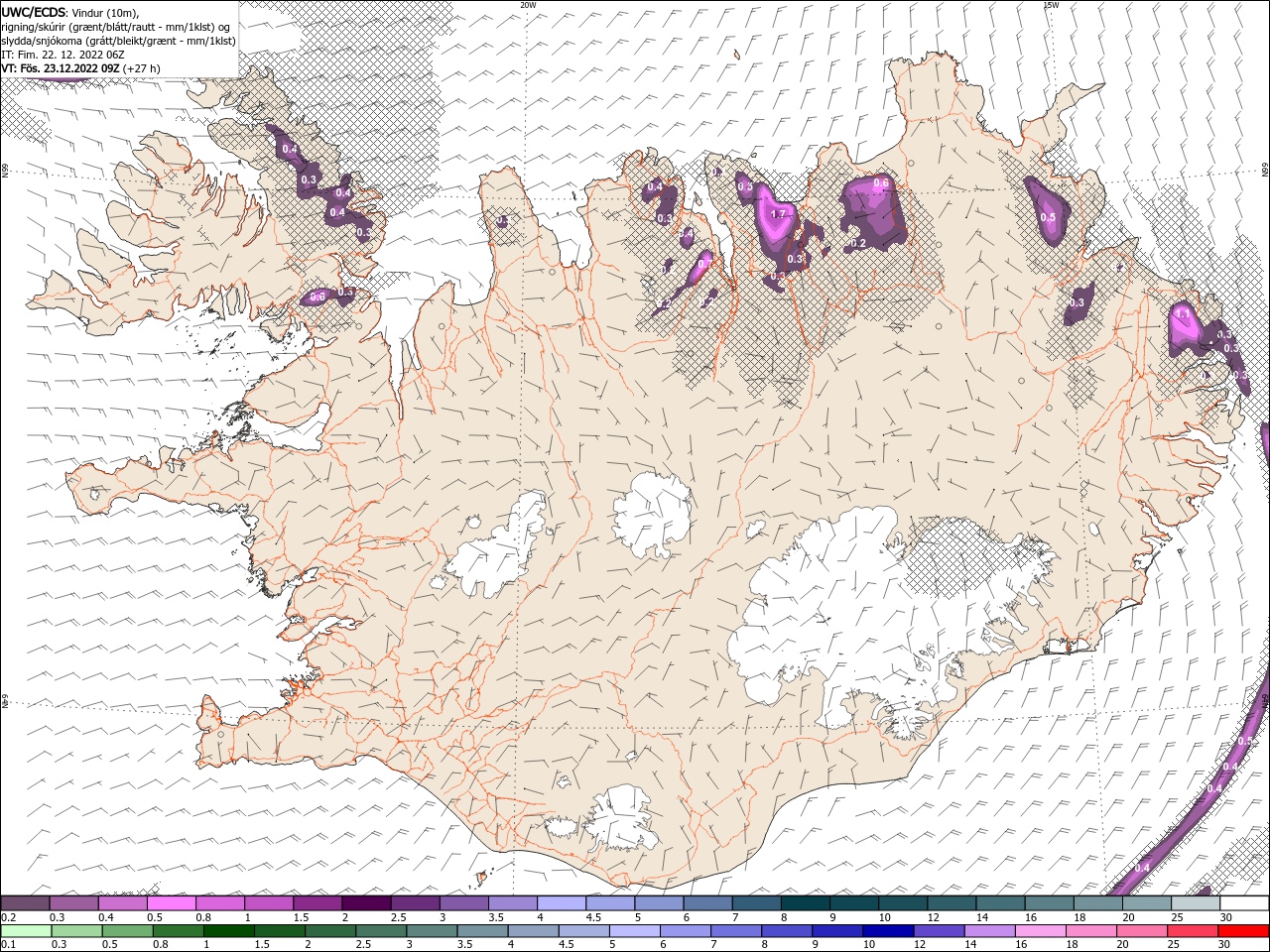Pick the 25 red swatch in lower legend
Viewport: 1270px width, 952px height.
pos(1192,931)
